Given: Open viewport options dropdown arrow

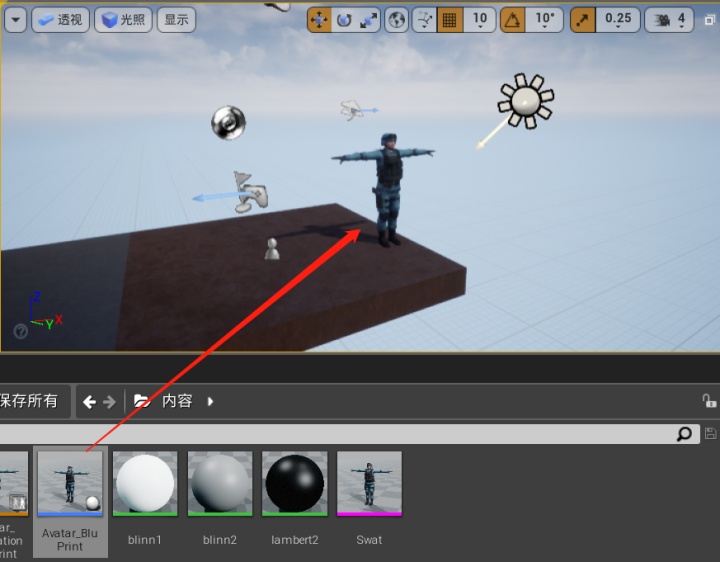Looking at the screenshot, I should (16, 20).
